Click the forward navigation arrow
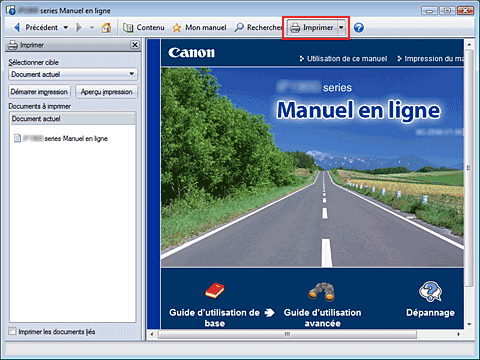 pos(79,28)
